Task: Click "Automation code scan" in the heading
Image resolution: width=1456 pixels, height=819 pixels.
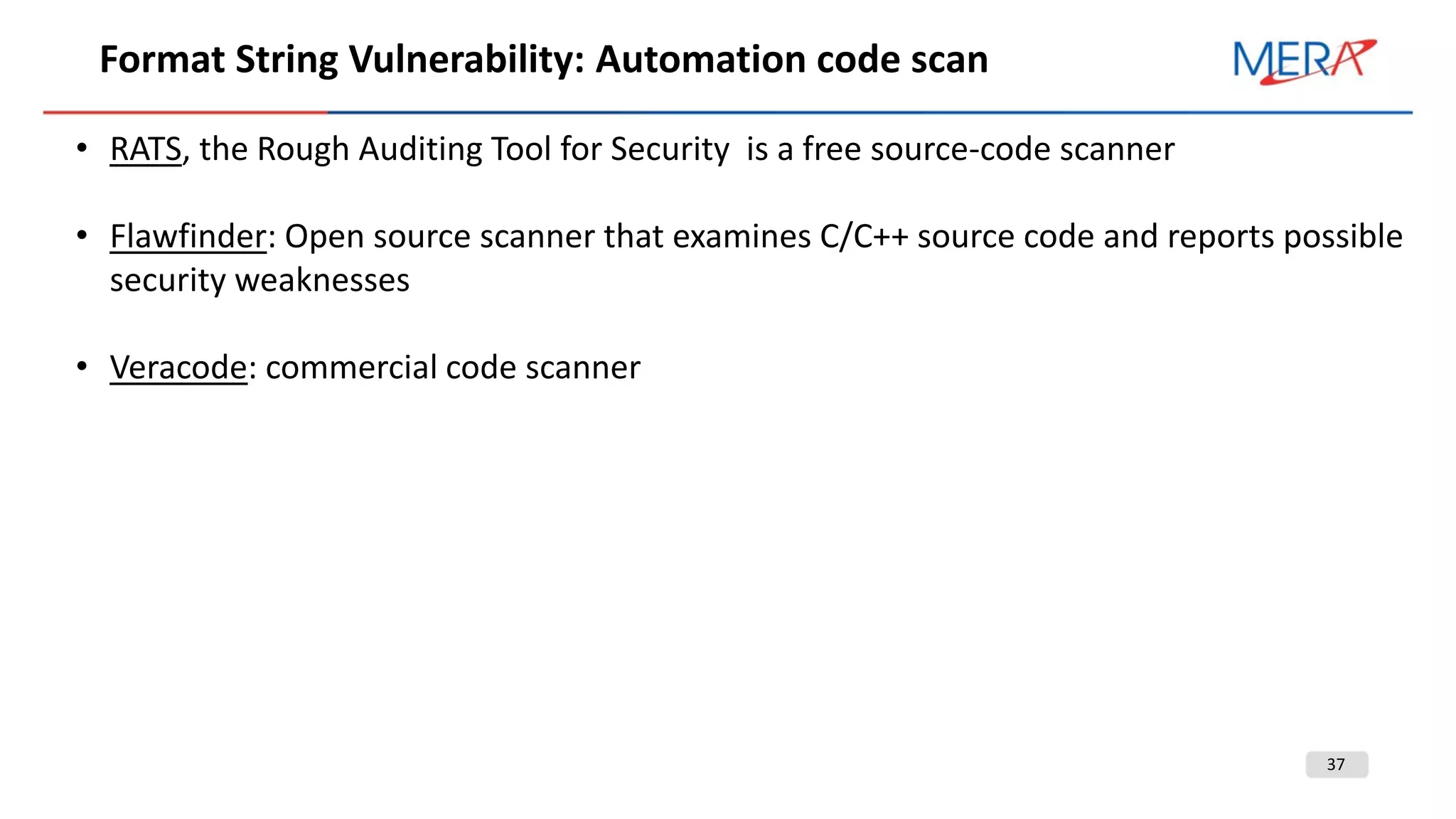Action: (791, 60)
